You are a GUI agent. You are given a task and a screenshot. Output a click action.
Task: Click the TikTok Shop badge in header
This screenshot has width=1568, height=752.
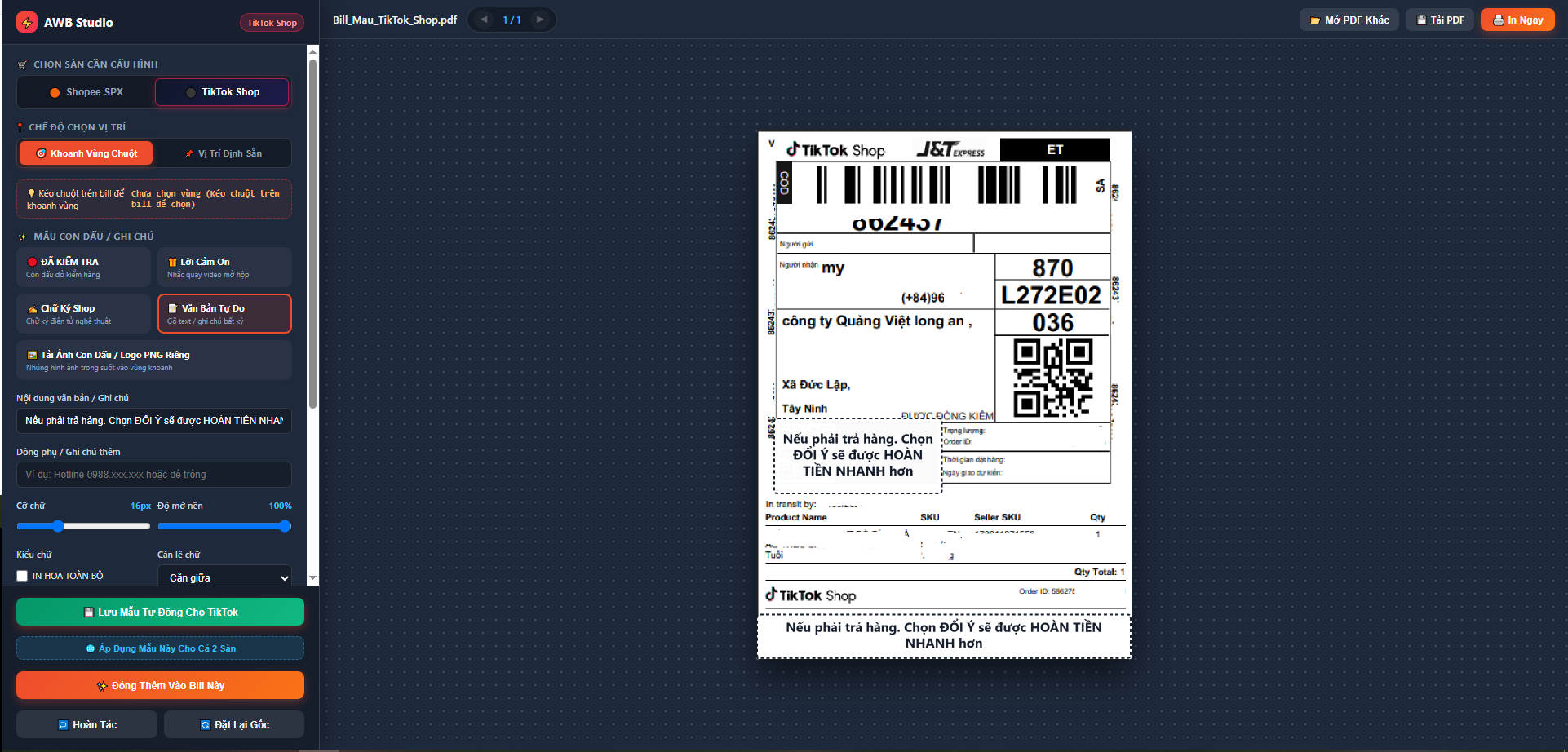272,23
